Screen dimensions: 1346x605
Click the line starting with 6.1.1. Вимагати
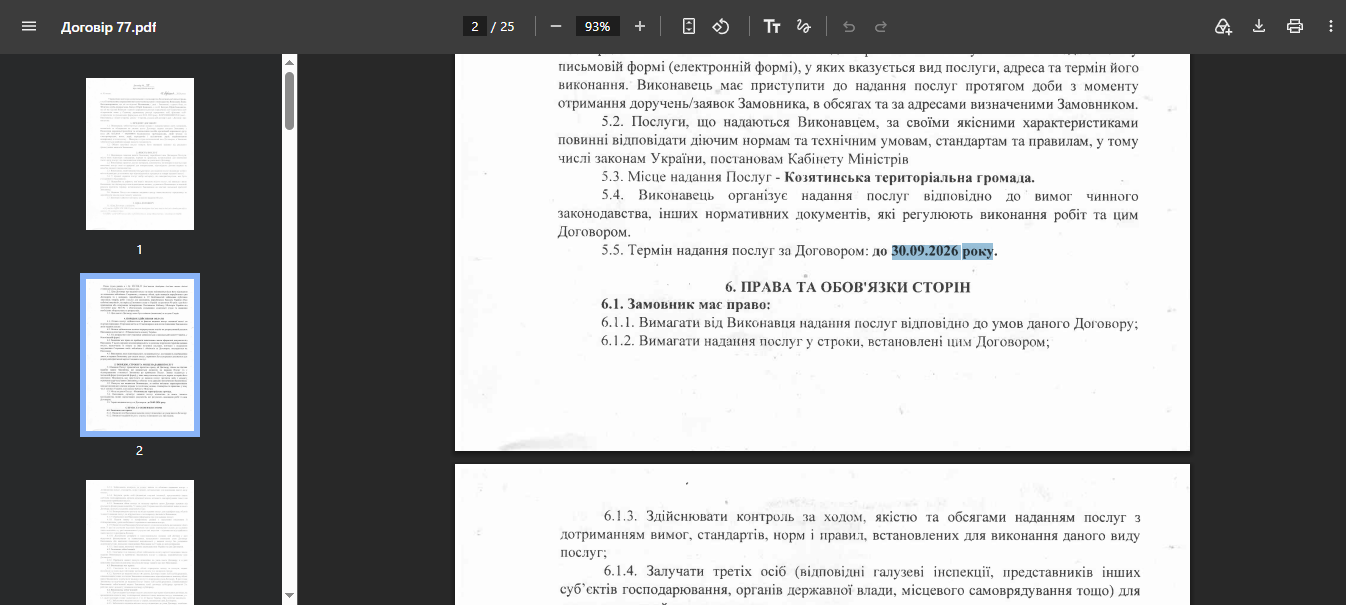pos(870,323)
